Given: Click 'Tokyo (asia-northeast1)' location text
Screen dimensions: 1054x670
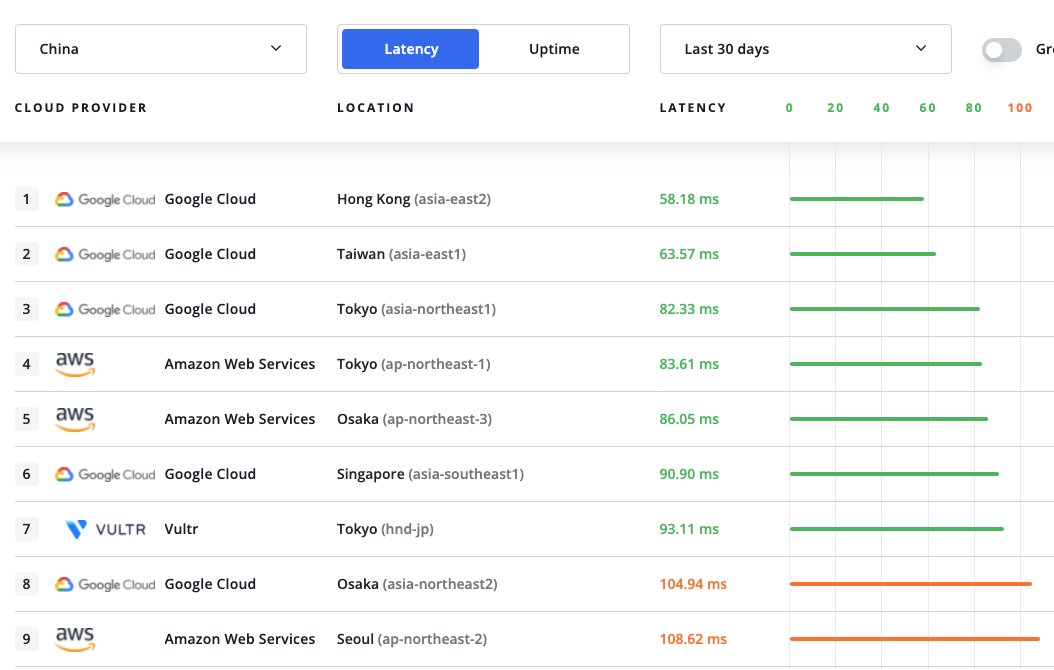Looking at the screenshot, I should point(416,309).
